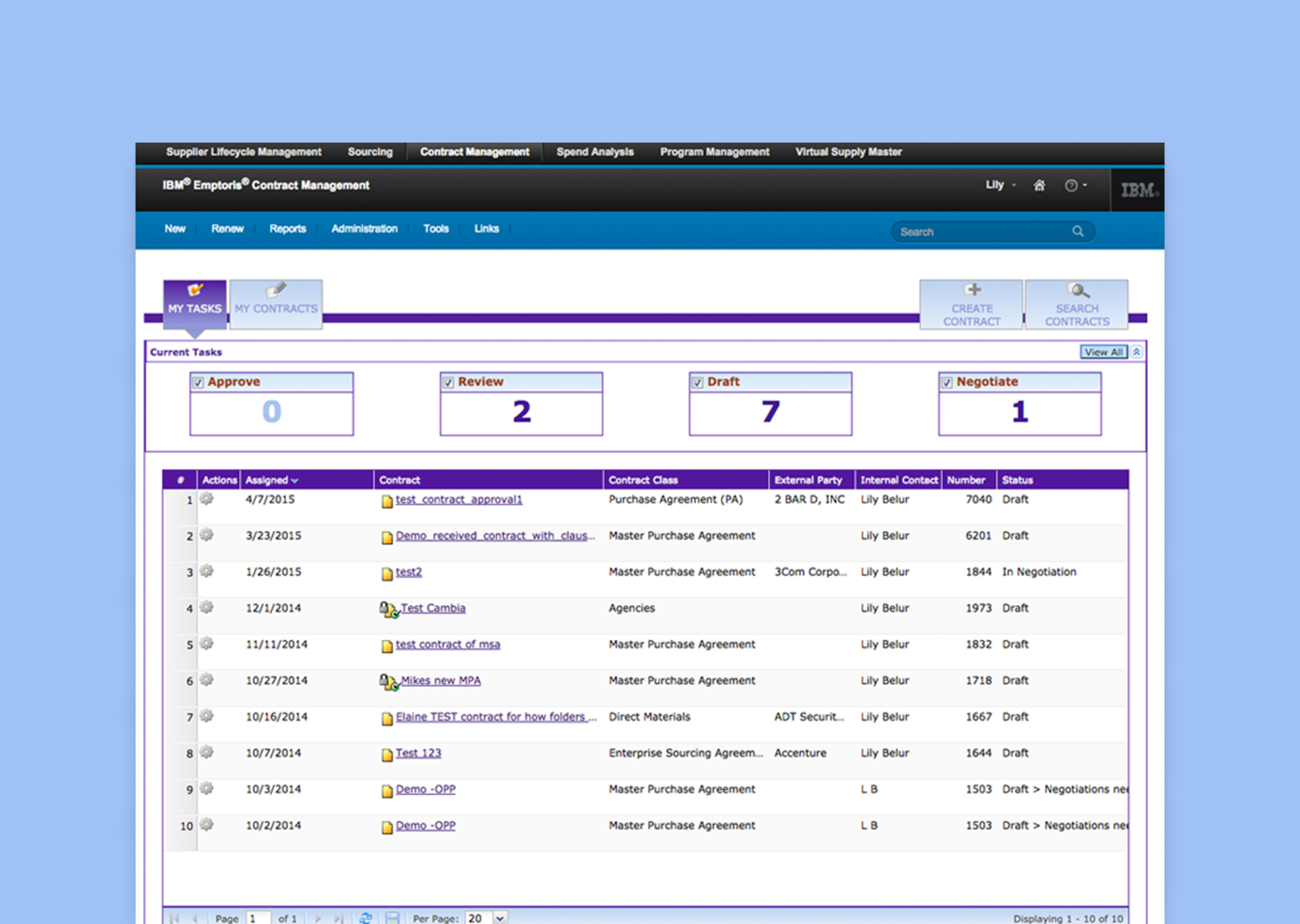Open the New menu
The image size is (1300, 924).
(x=175, y=229)
